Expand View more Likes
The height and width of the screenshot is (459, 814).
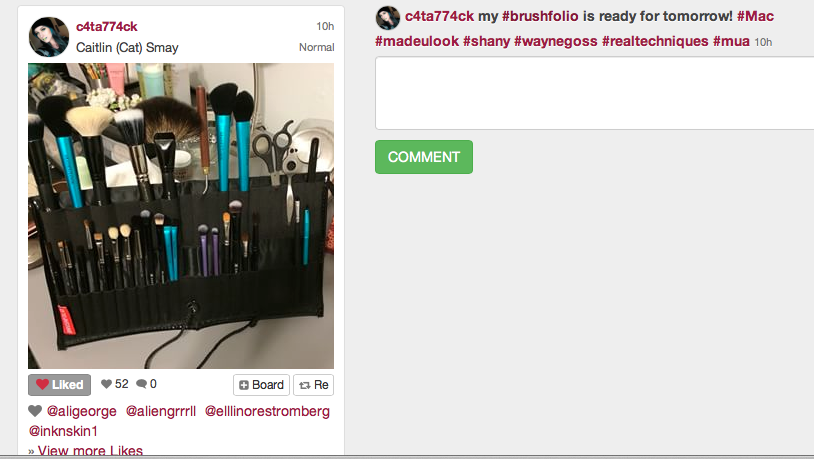[x=90, y=450]
